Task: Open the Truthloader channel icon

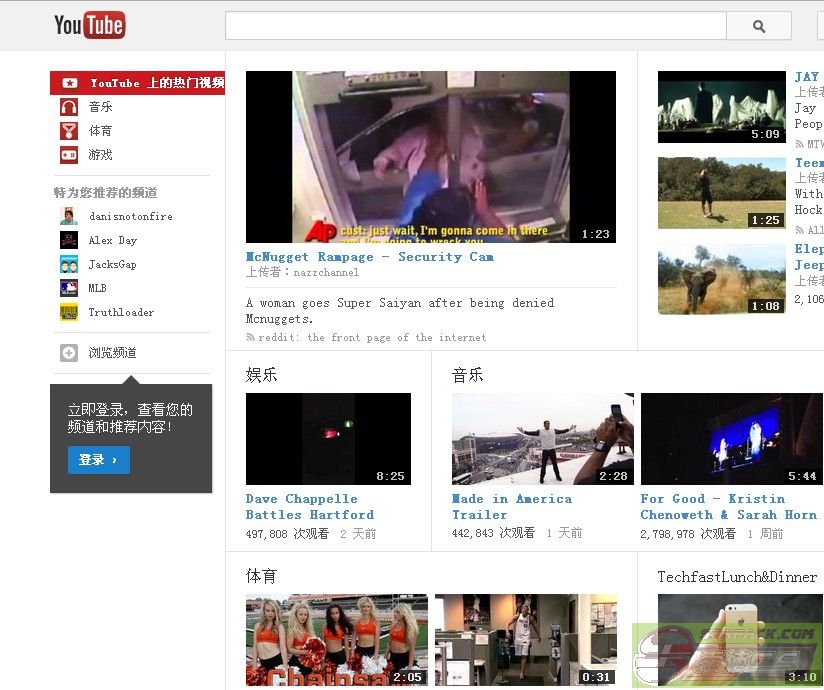Action: [69, 312]
